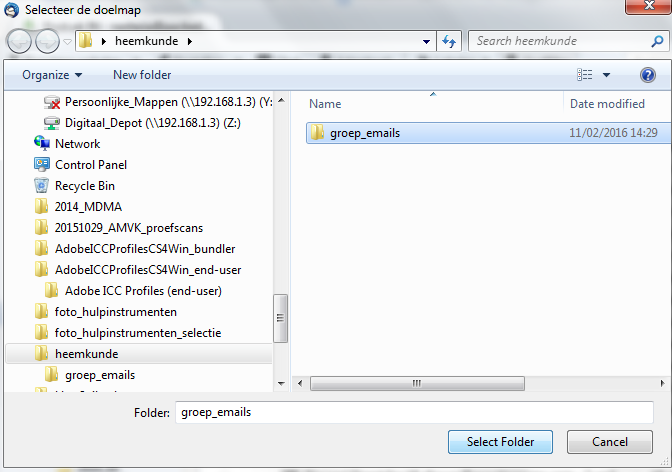Open the address bar history dropdown
Viewport: 672px width, 472px height.
point(426,41)
